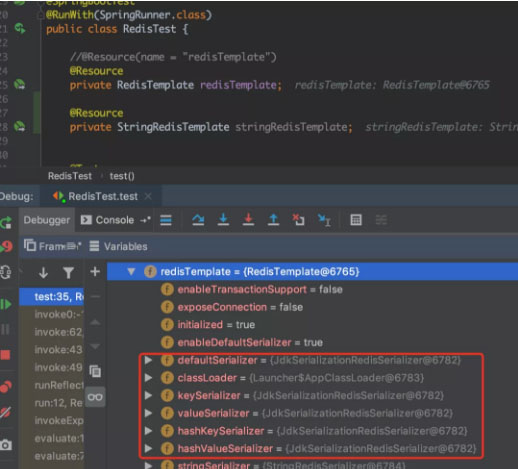Expand the keySerializer node
Screen dimensions: 518x469
(x=148, y=395)
